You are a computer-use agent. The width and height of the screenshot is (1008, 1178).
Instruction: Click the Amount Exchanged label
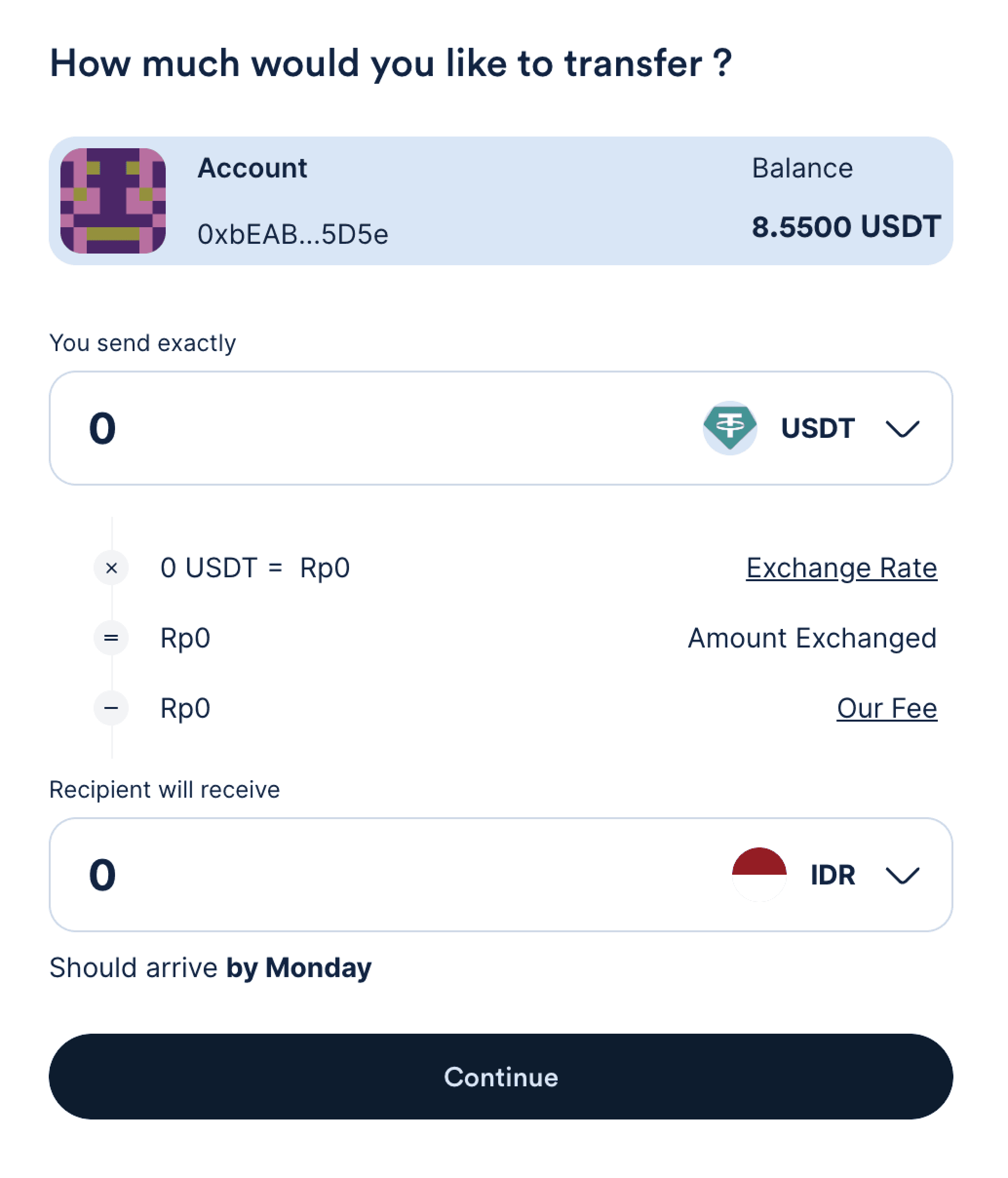[x=812, y=638]
